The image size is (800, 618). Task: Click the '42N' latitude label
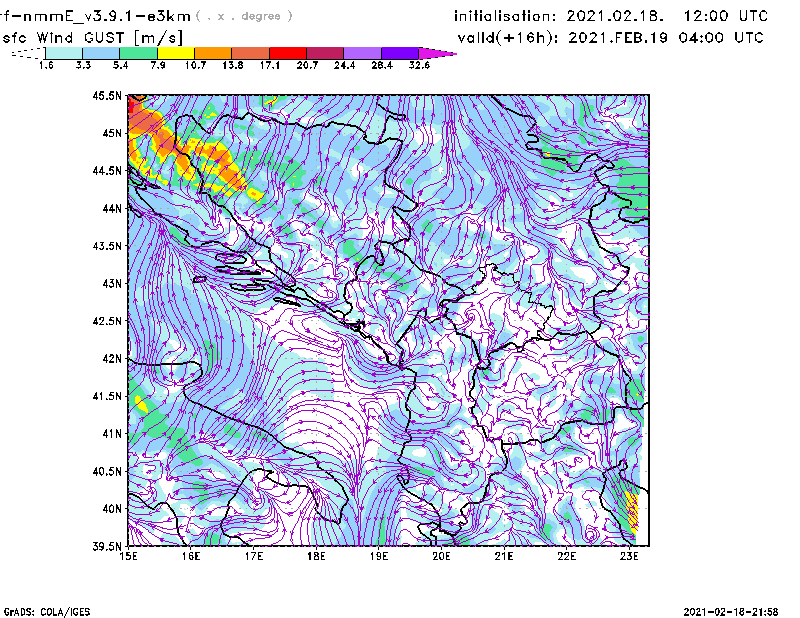[112, 358]
